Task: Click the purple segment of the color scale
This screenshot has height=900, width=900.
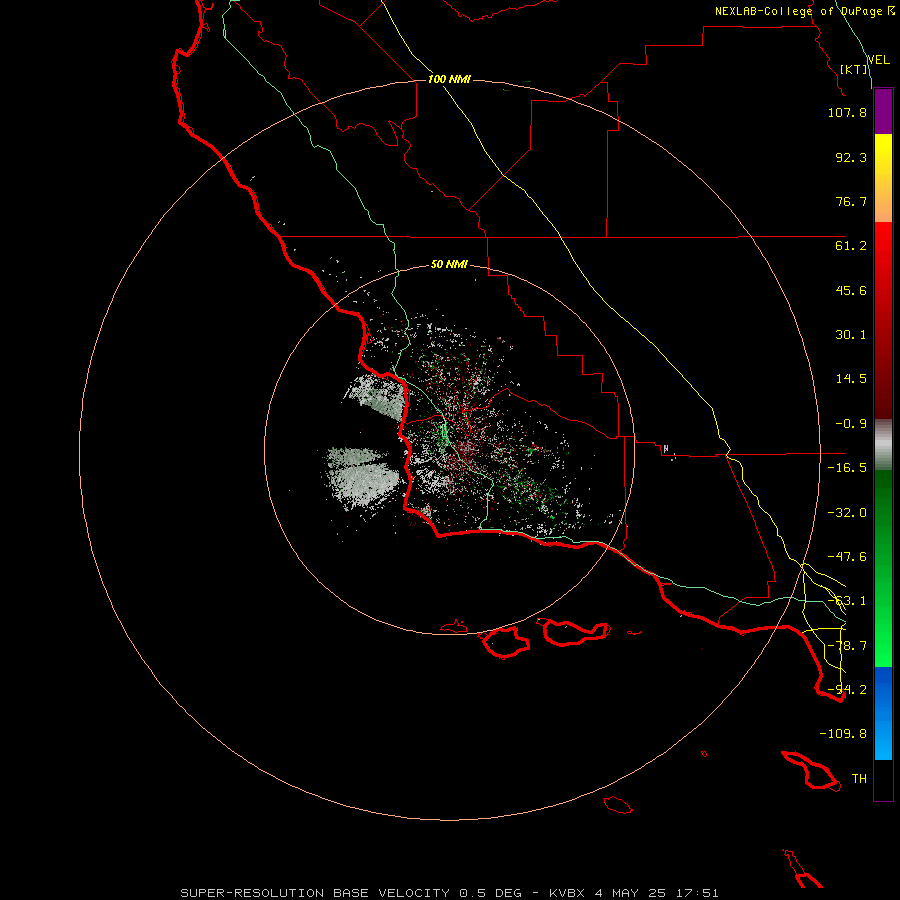Action: [x=883, y=111]
